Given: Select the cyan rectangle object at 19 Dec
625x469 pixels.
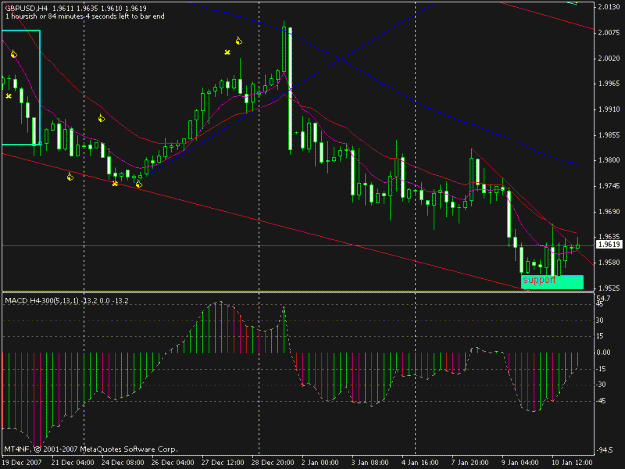Looking at the screenshot, I should click(x=21, y=88).
